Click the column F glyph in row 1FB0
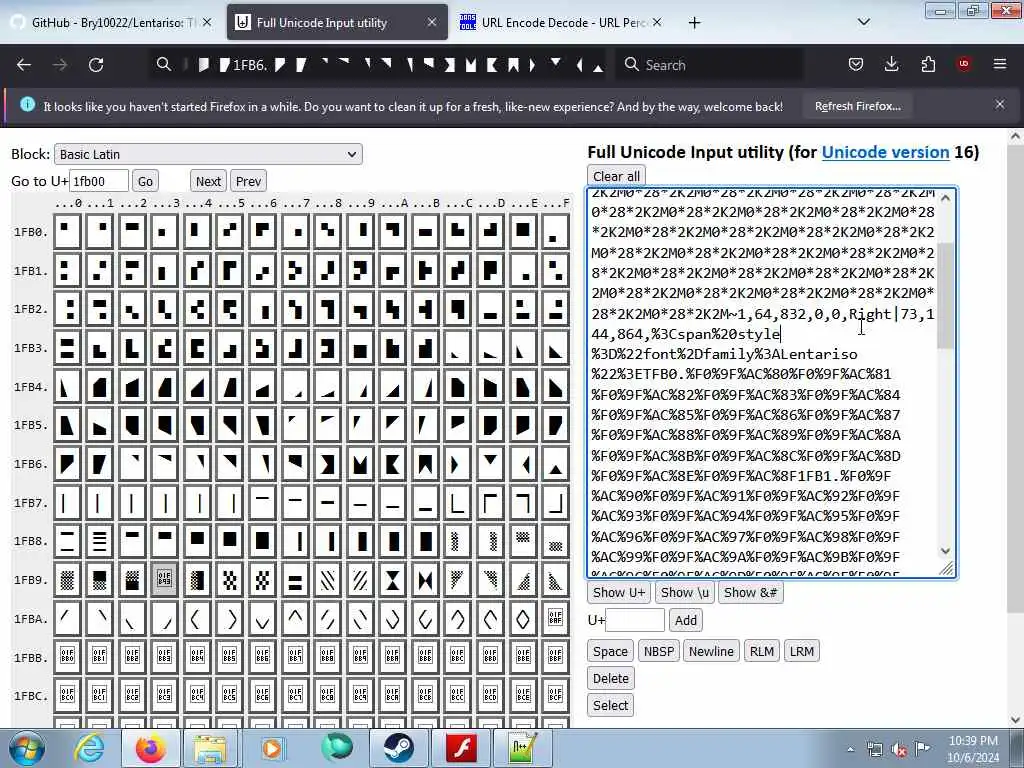1024x768 pixels. click(555, 231)
